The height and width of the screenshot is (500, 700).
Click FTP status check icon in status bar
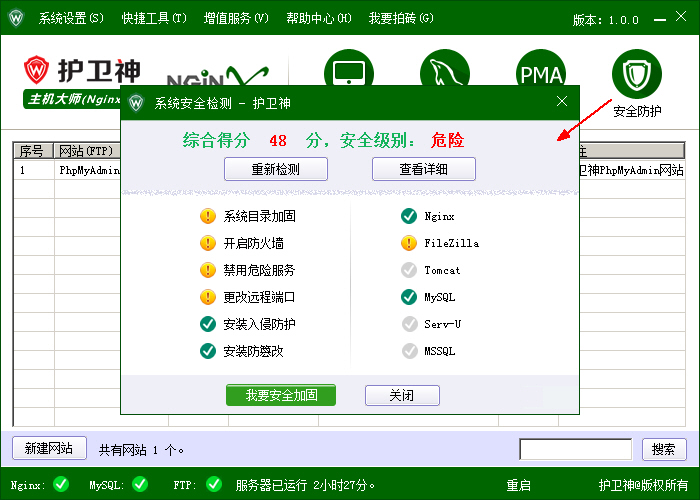(214, 484)
